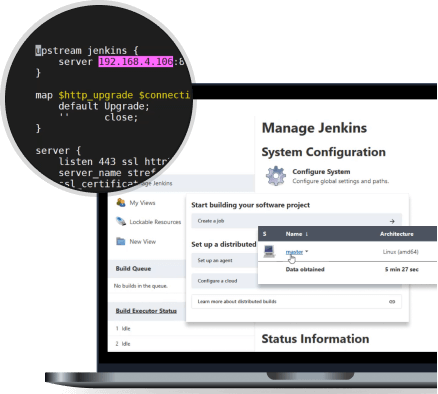Click executor row '2 Idle'
The width and height of the screenshot is (438, 394).
(123, 344)
